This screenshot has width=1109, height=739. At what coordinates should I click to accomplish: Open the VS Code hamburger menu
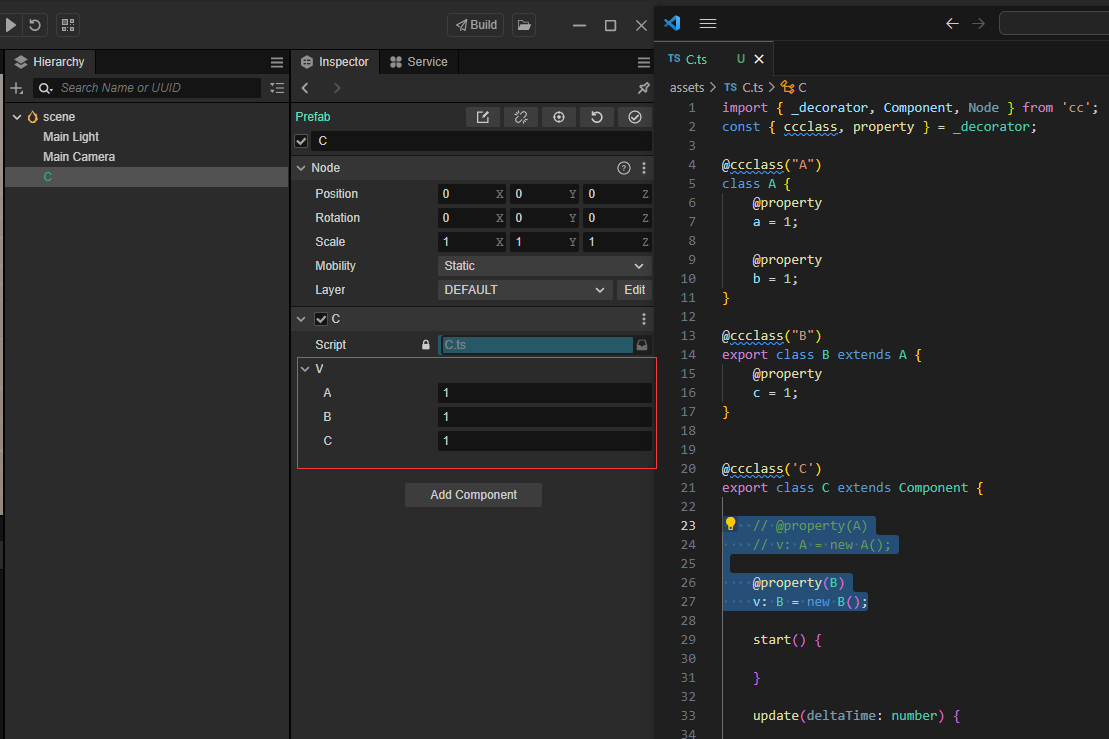708,23
